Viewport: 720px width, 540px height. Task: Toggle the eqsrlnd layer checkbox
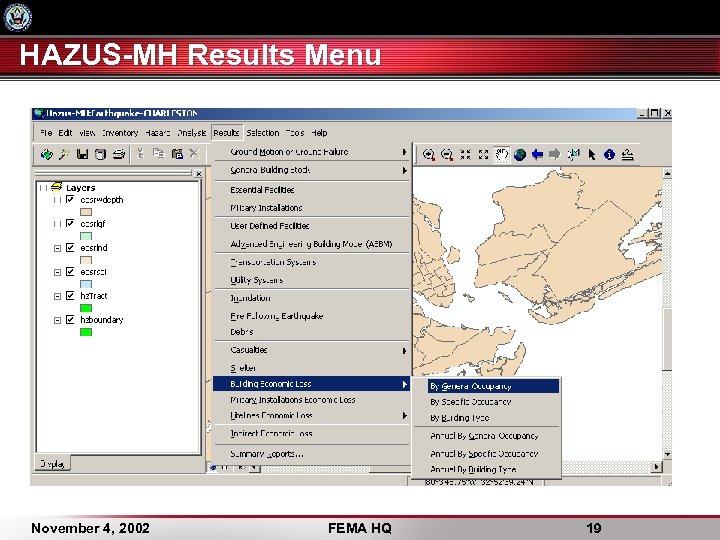click(70, 248)
